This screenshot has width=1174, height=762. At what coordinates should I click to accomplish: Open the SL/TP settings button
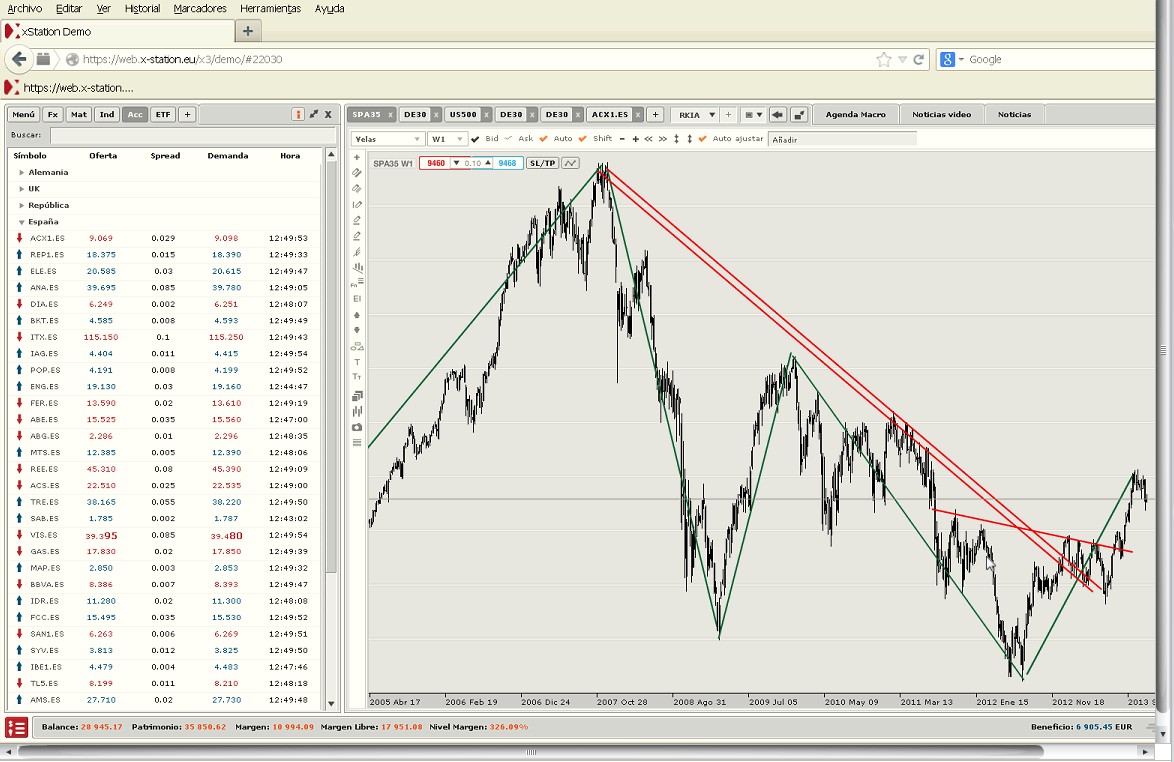pos(543,163)
